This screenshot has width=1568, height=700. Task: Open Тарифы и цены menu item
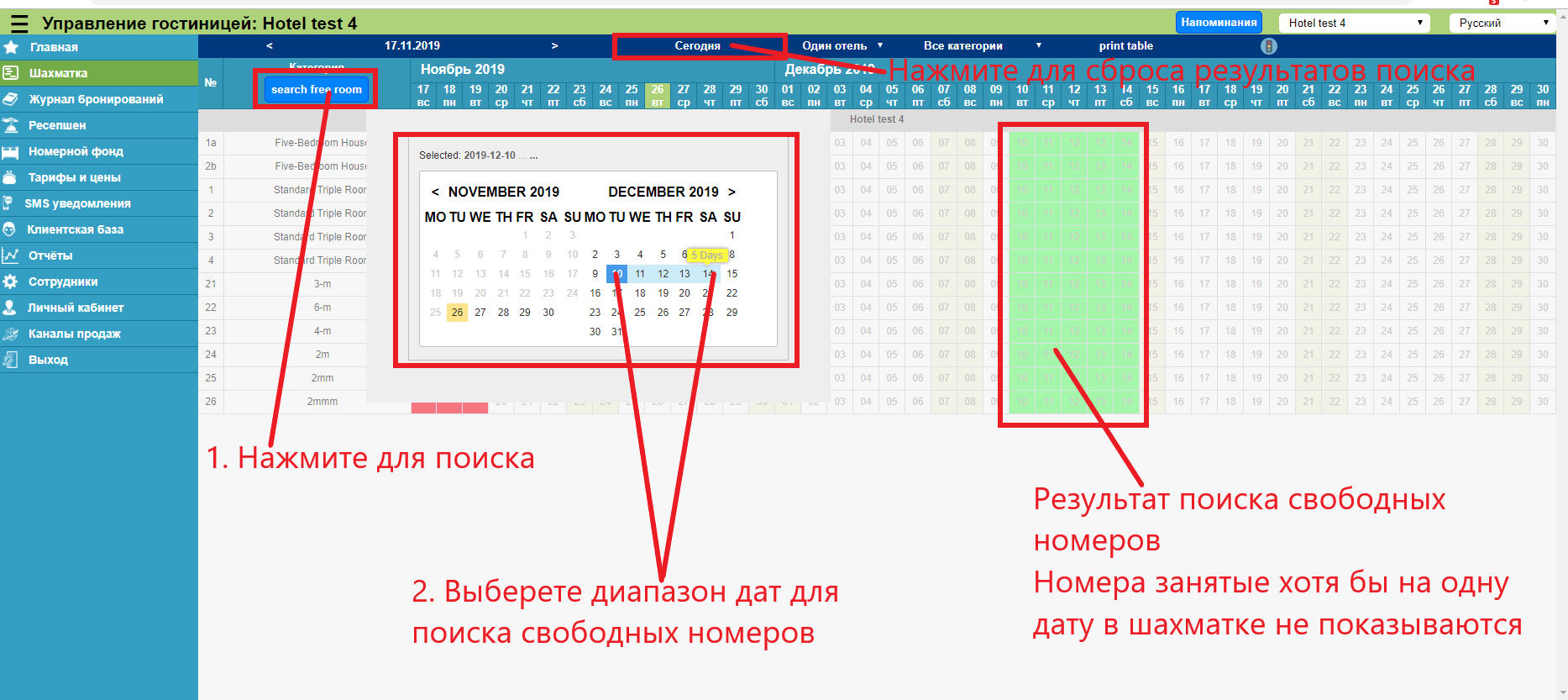click(x=75, y=177)
